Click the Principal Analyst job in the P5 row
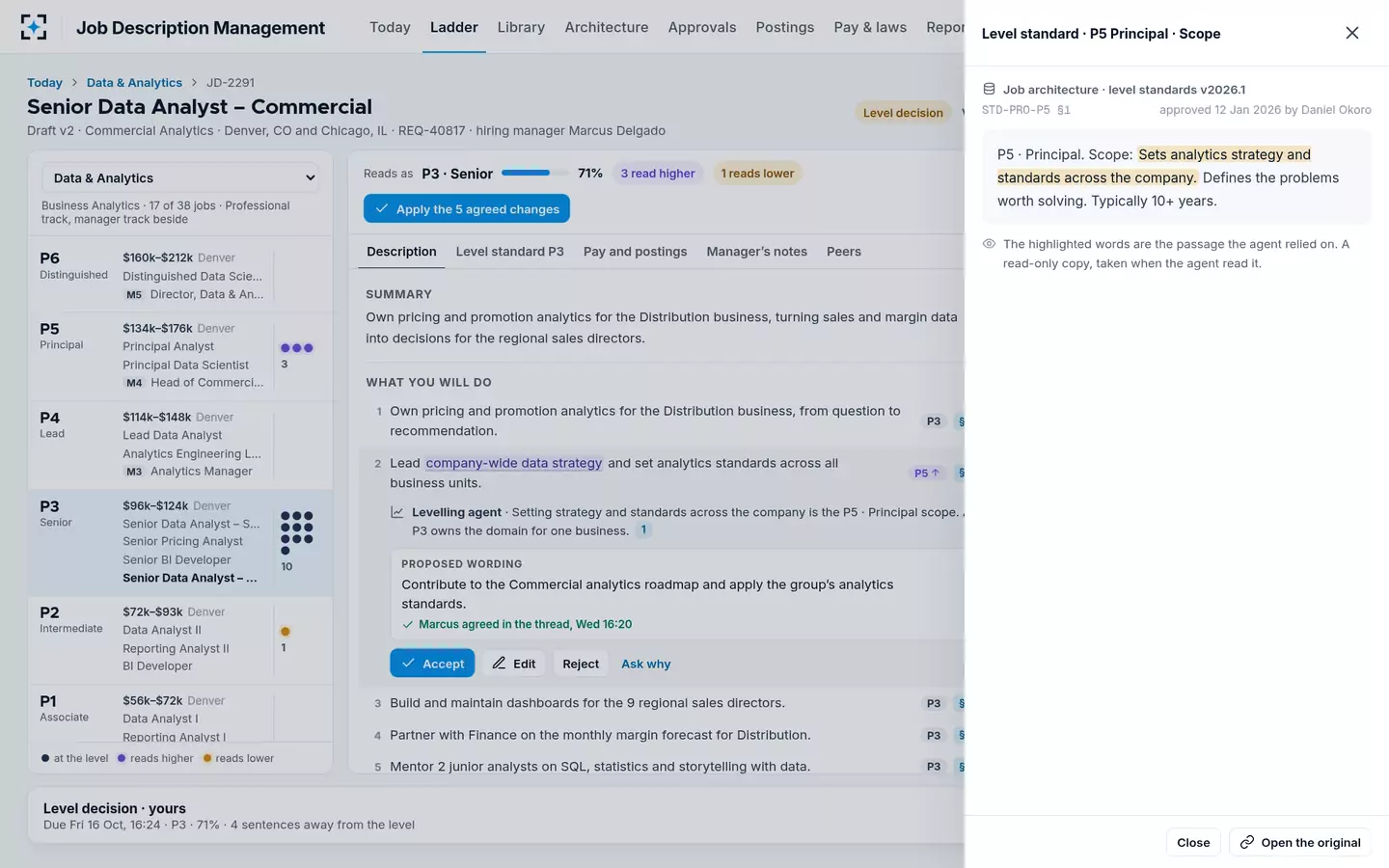This screenshot has width=1389, height=868. (x=168, y=347)
